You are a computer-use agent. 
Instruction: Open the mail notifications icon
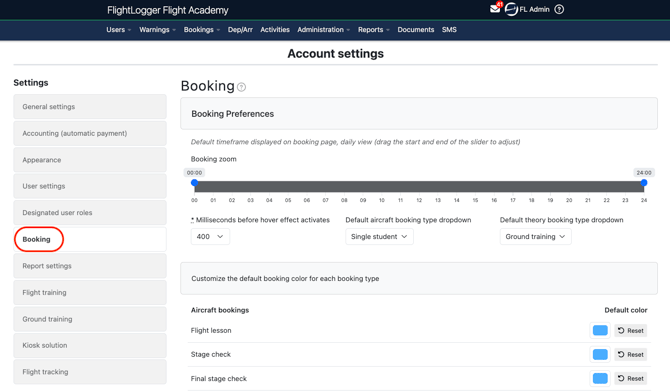click(x=495, y=9)
